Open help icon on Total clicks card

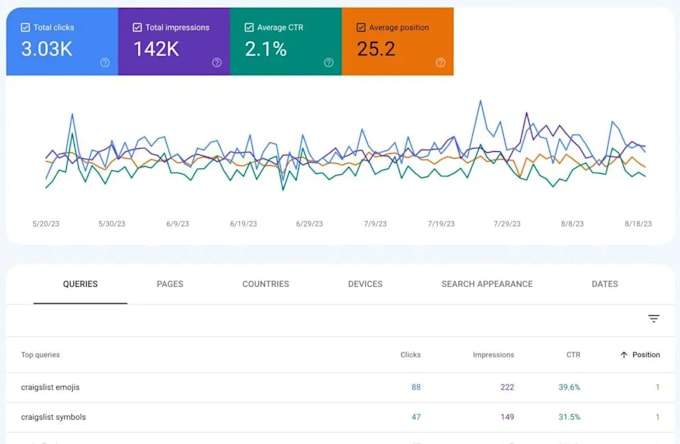[105, 62]
